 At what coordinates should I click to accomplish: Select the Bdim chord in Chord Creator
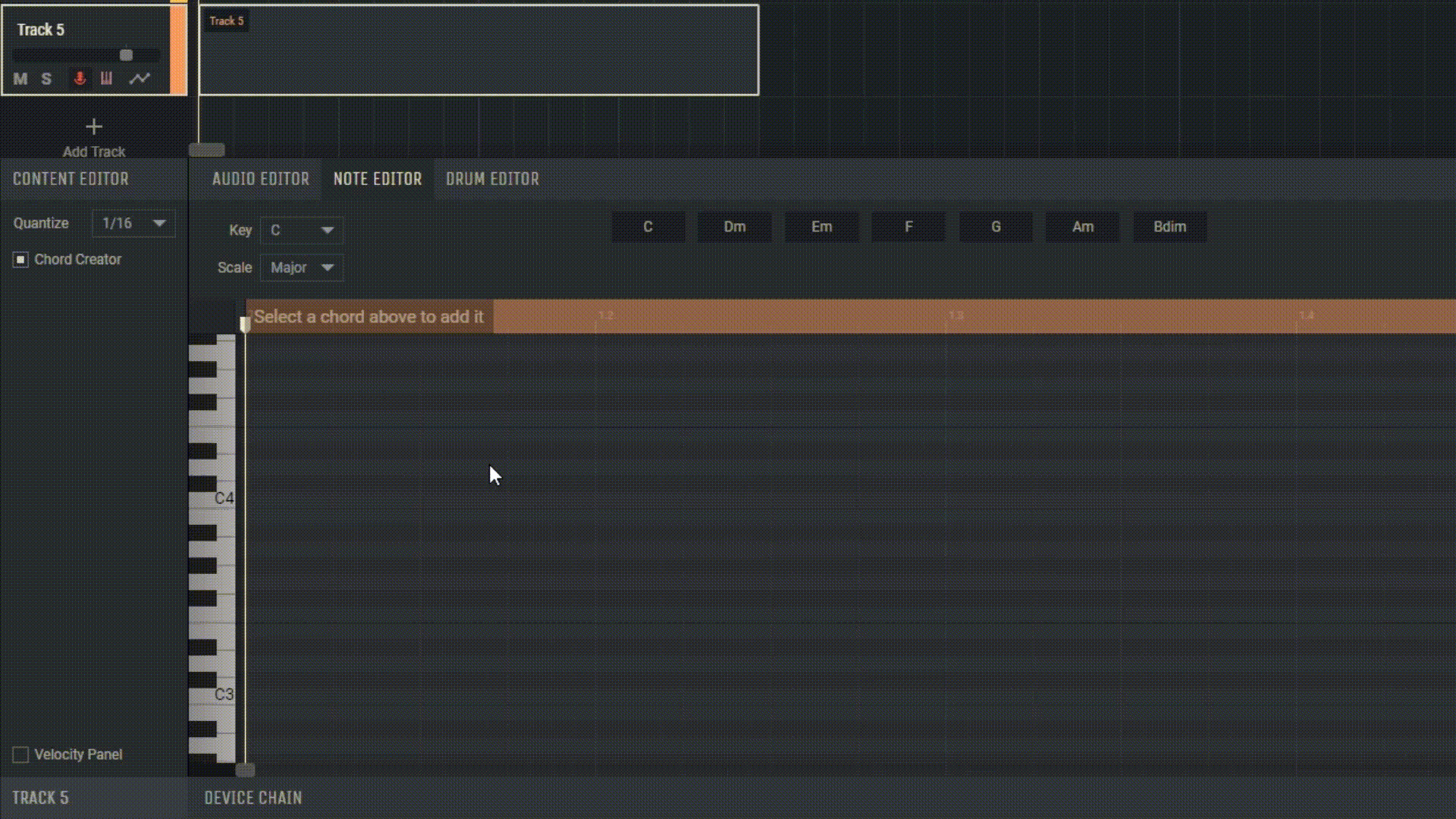pos(1169,226)
